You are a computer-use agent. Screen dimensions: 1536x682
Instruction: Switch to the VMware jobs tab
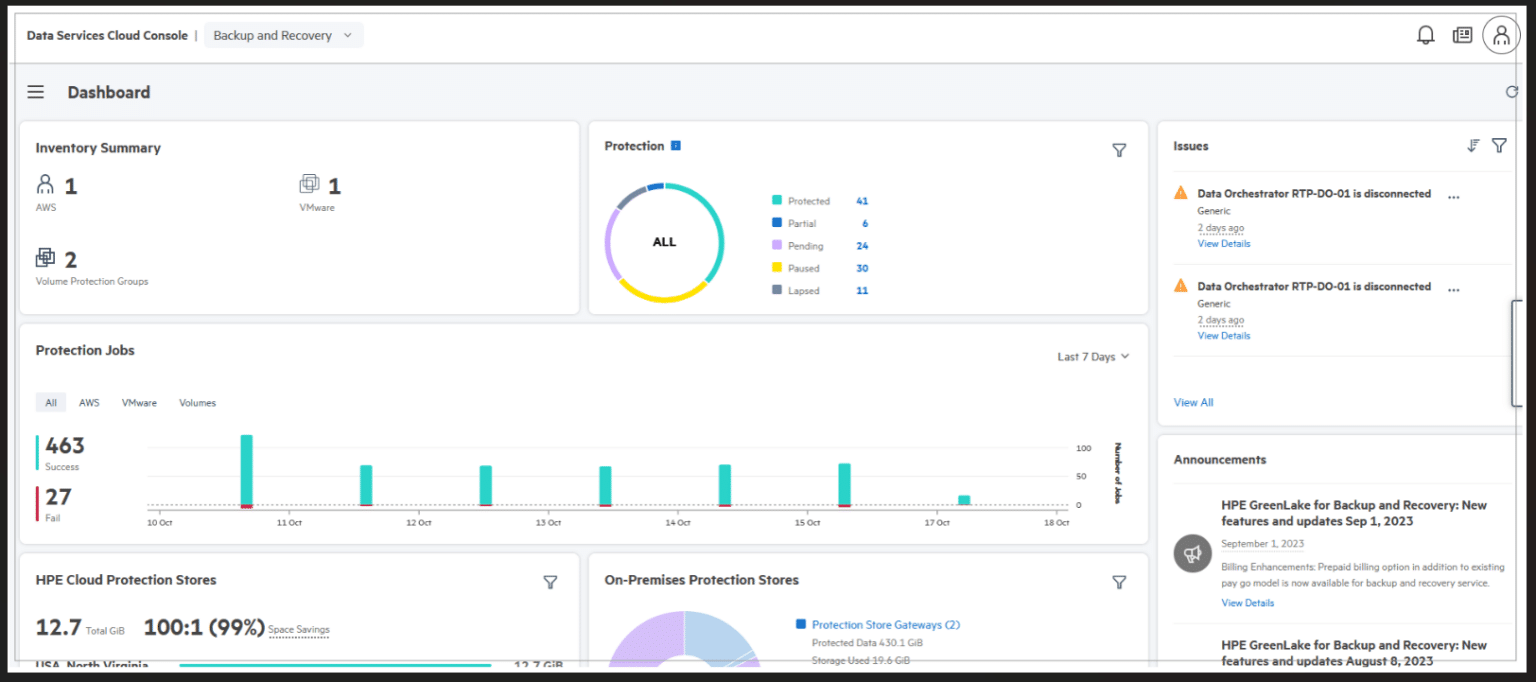tap(139, 403)
